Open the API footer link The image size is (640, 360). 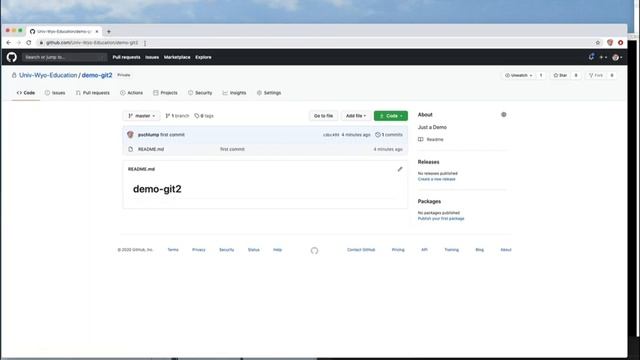(424, 250)
